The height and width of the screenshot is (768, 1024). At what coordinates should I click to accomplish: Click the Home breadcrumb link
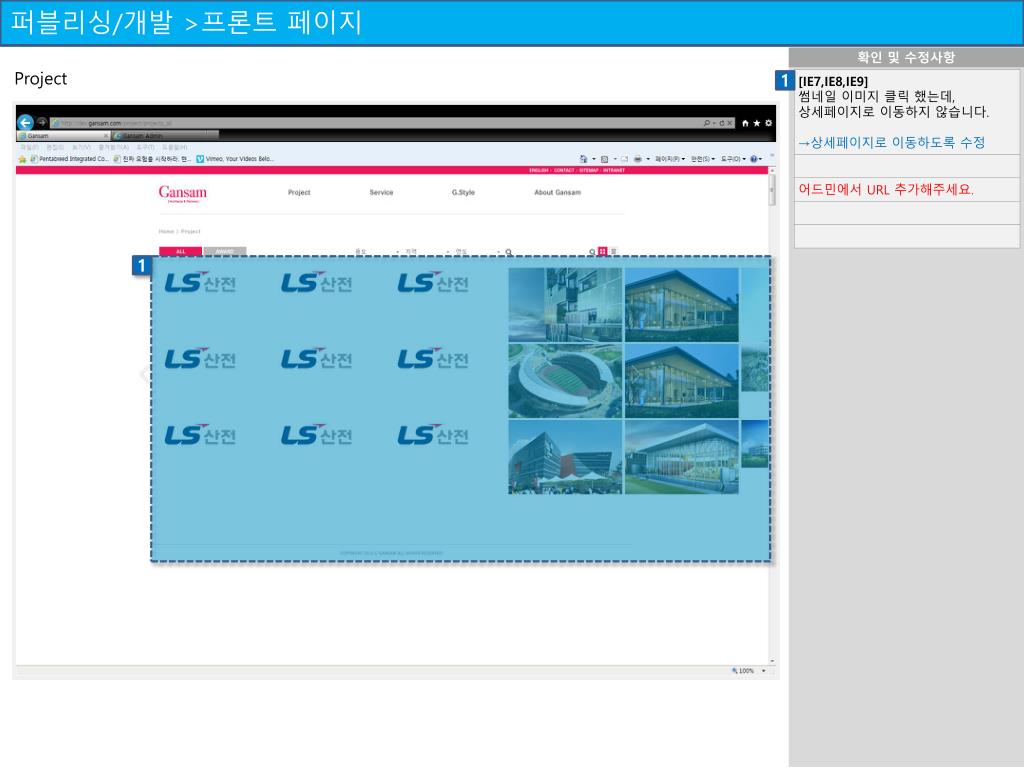pyautogui.click(x=167, y=232)
